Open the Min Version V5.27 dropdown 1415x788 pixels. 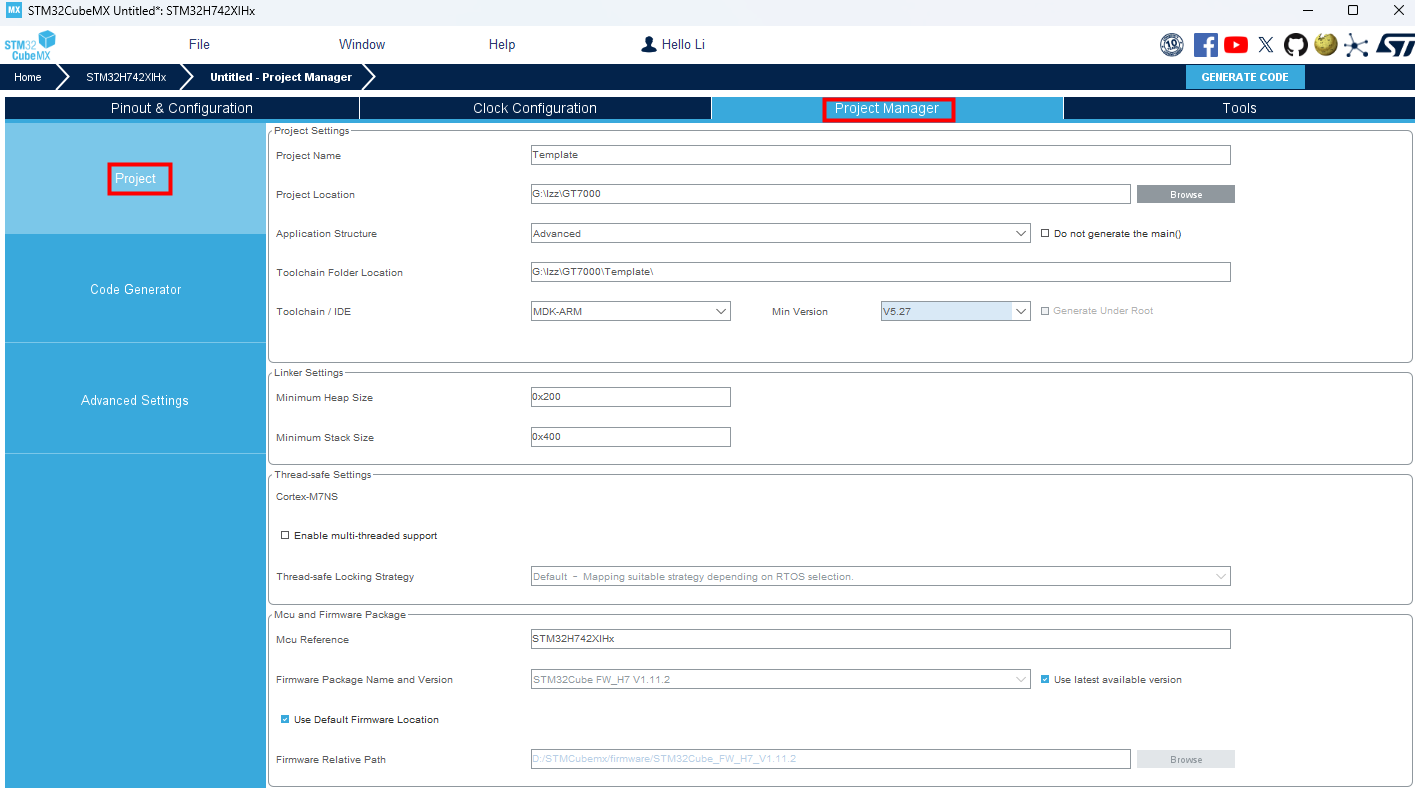point(955,311)
